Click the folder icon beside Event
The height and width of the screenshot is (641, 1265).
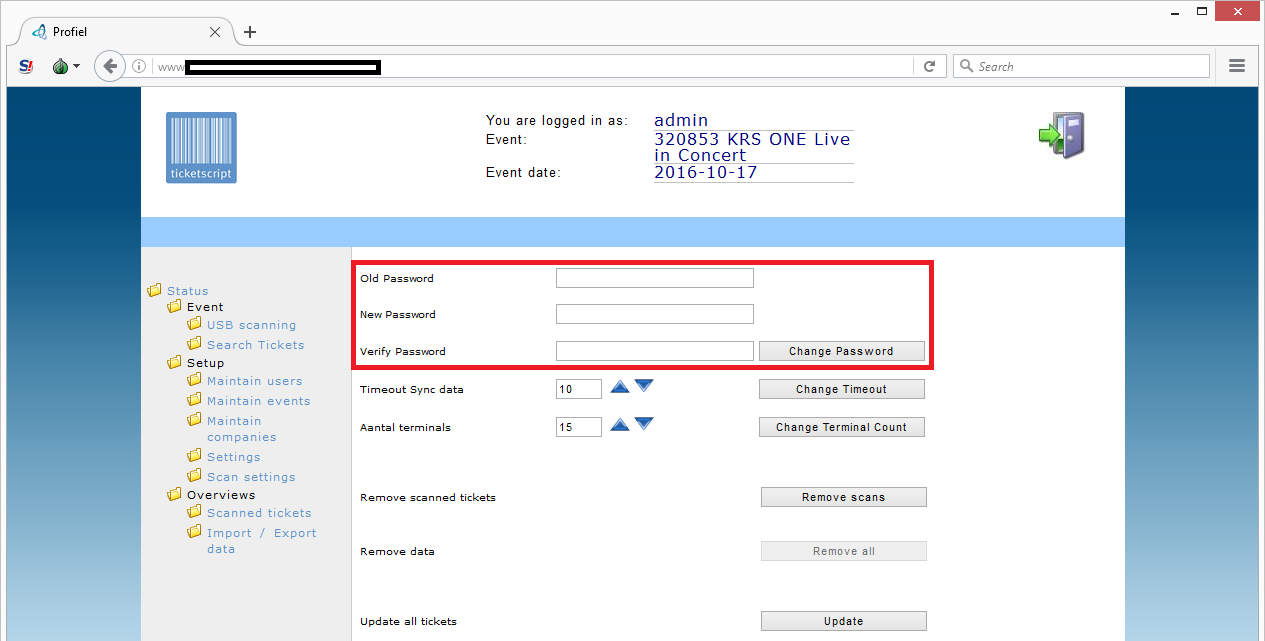174,307
